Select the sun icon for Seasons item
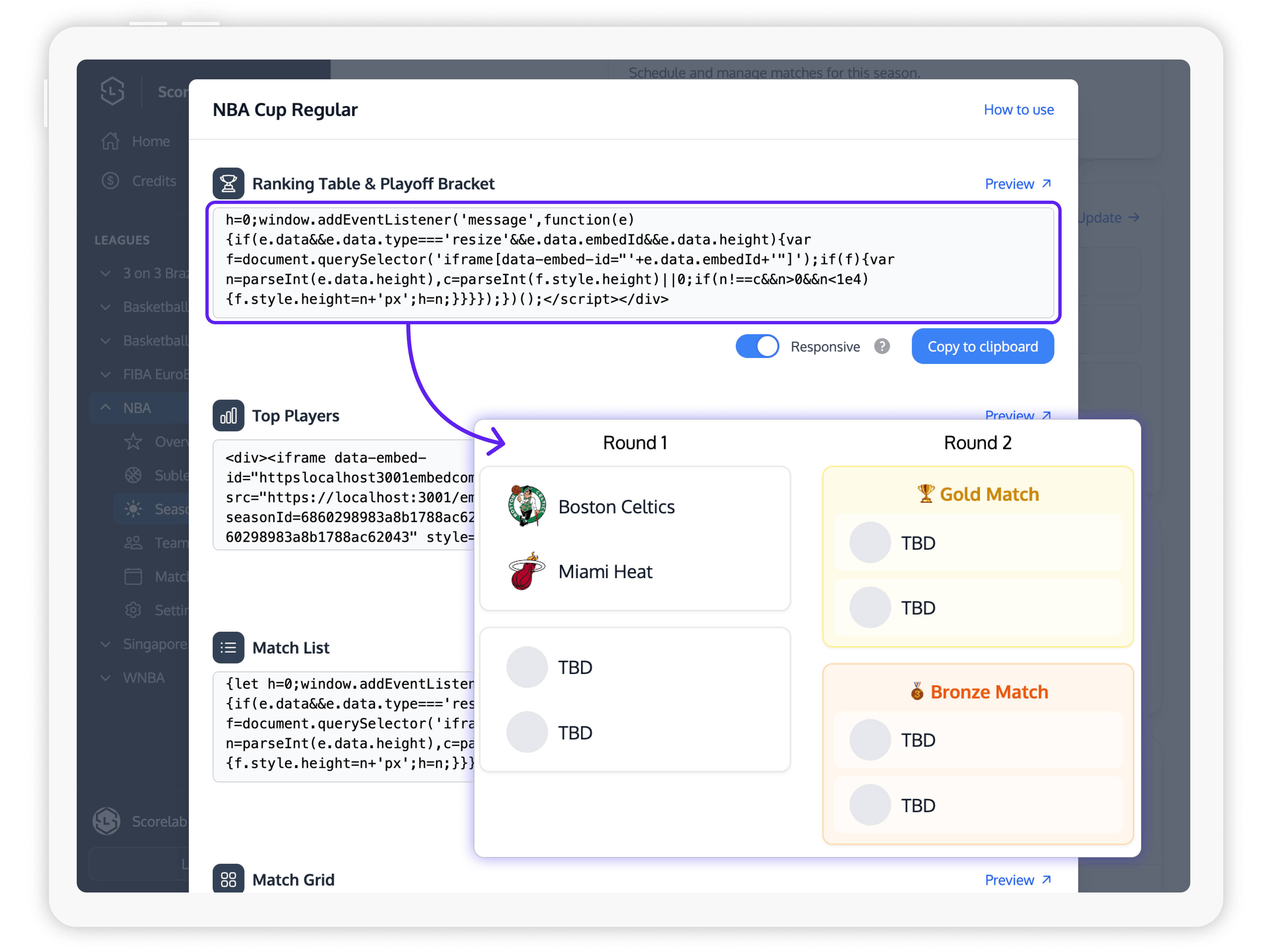 [x=133, y=509]
